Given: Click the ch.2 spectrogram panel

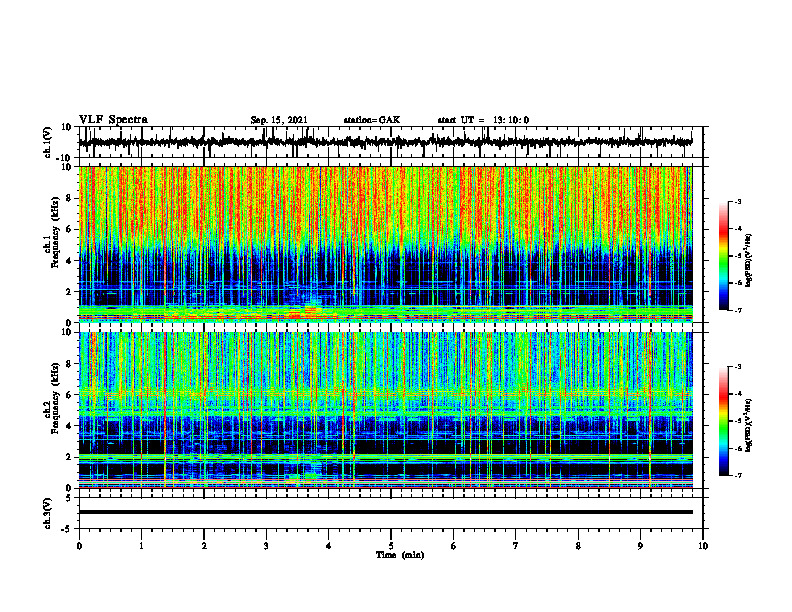Looking at the screenshot, I should pos(385,410).
